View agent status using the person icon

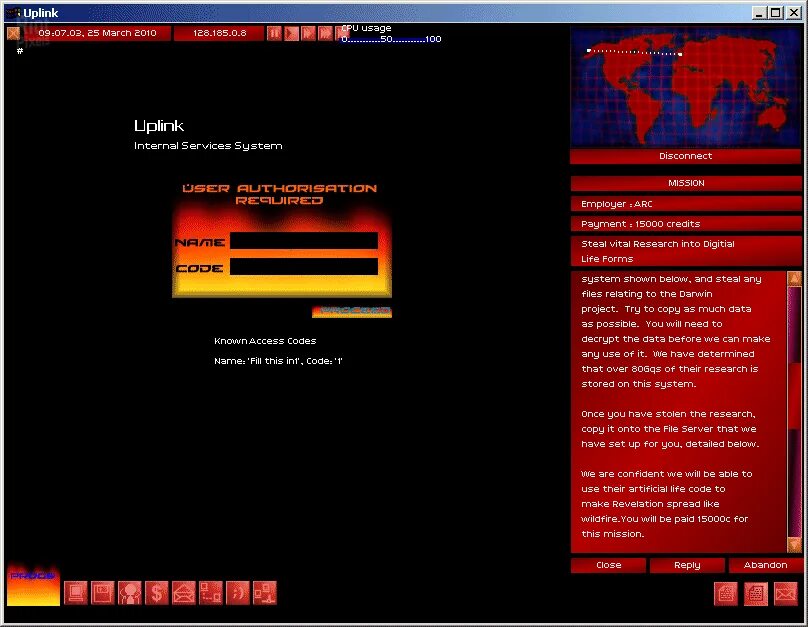coord(129,592)
